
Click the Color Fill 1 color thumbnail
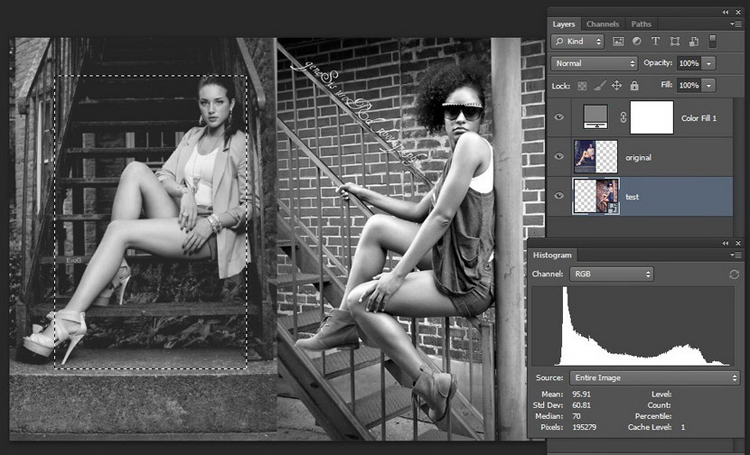point(596,117)
